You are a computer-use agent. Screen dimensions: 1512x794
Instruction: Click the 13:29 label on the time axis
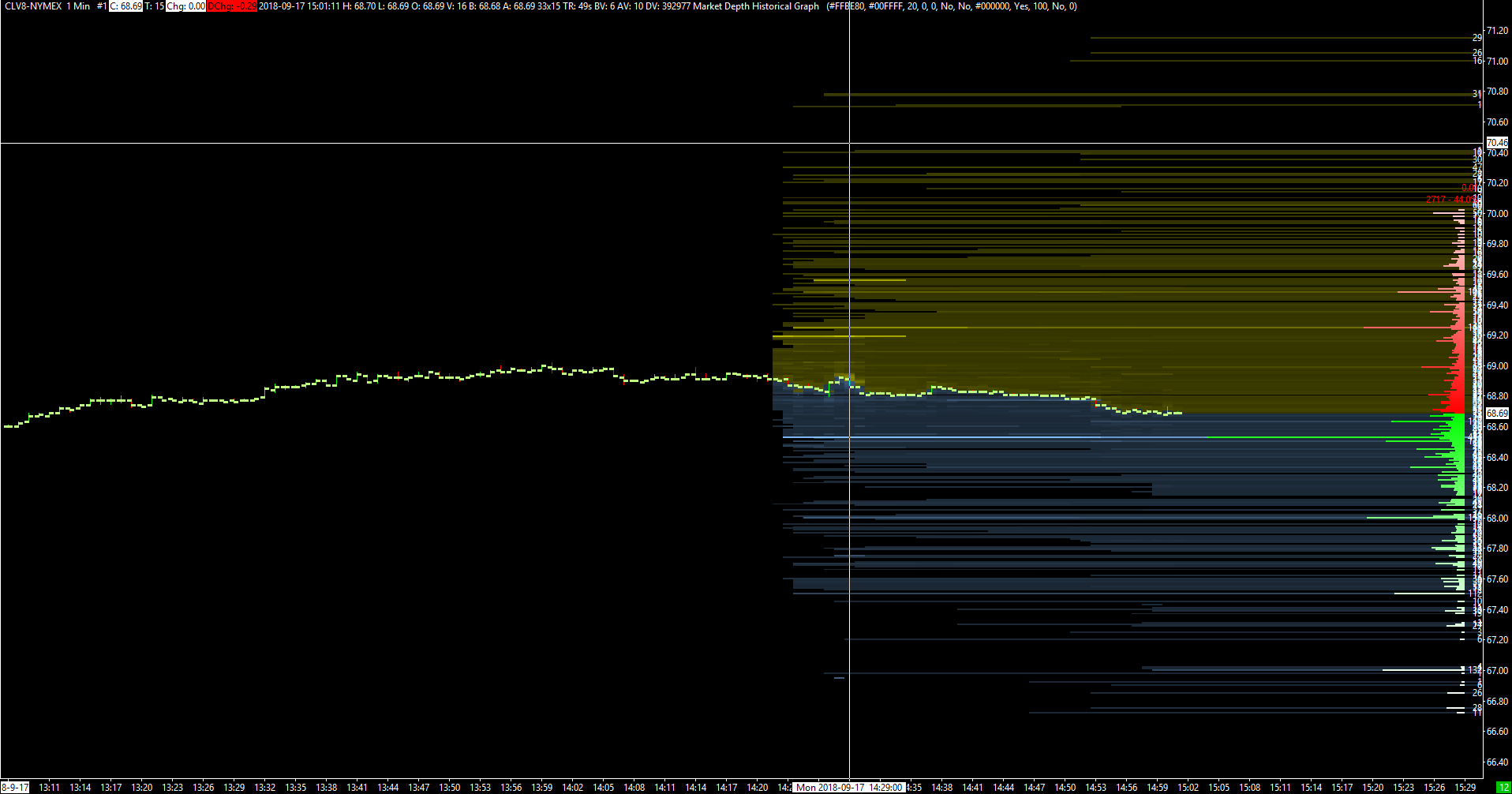tap(234, 788)
